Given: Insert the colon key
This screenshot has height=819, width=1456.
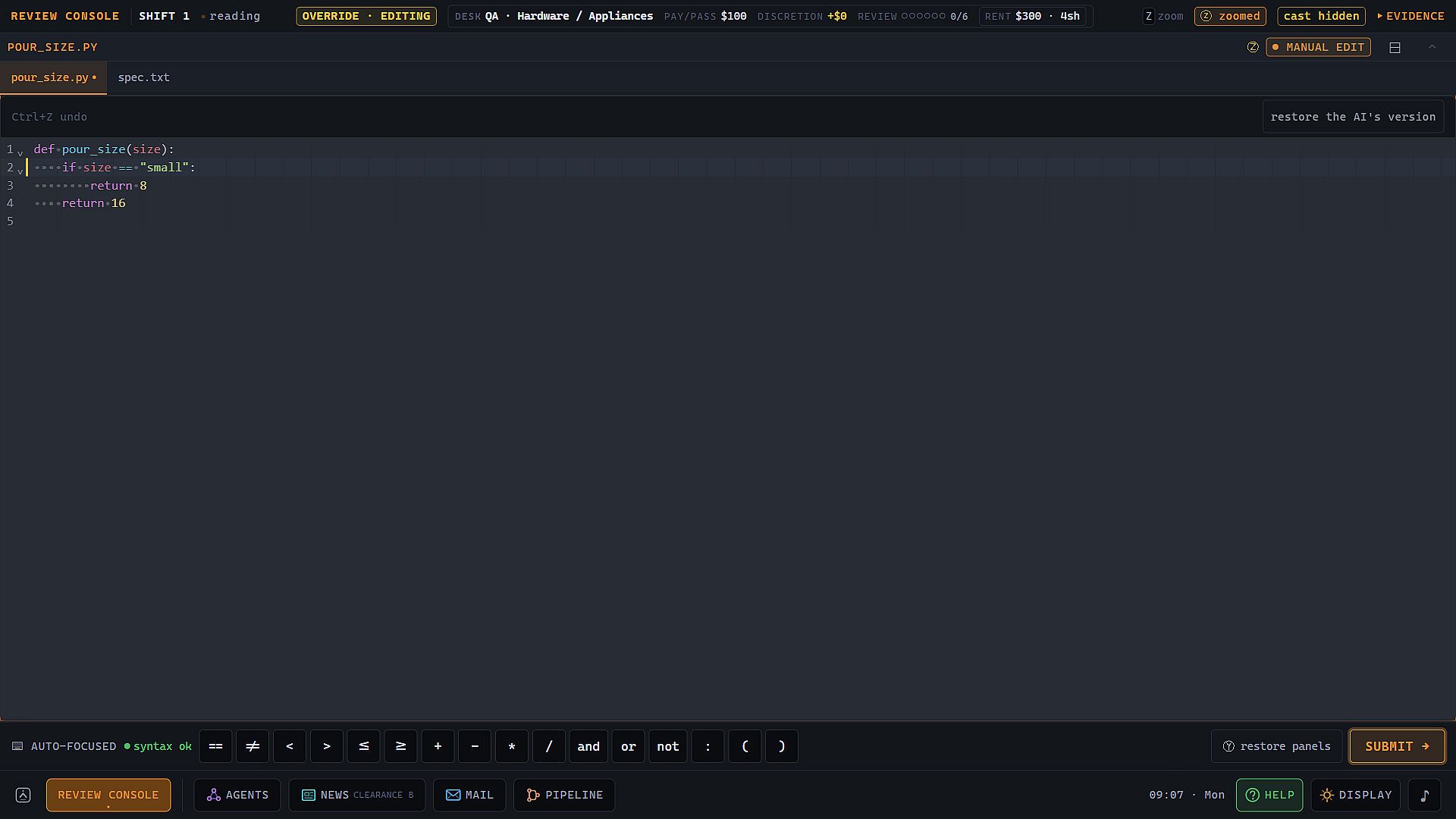Looking at the screenshot, I should [708, 746].
